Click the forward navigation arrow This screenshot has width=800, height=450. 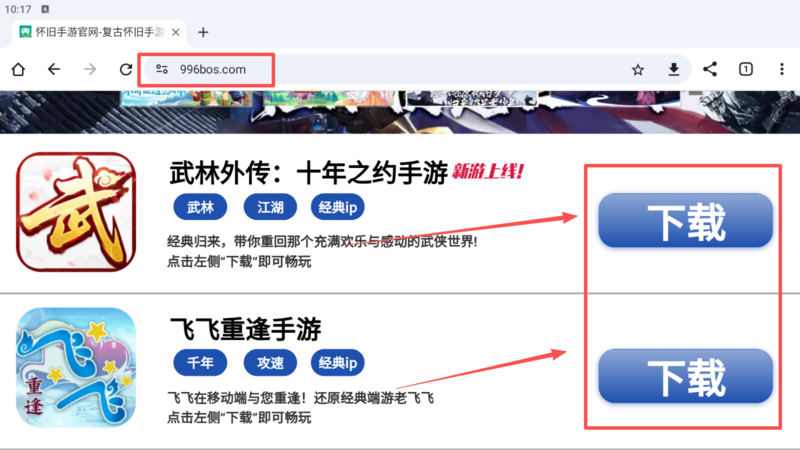(90, 69)
